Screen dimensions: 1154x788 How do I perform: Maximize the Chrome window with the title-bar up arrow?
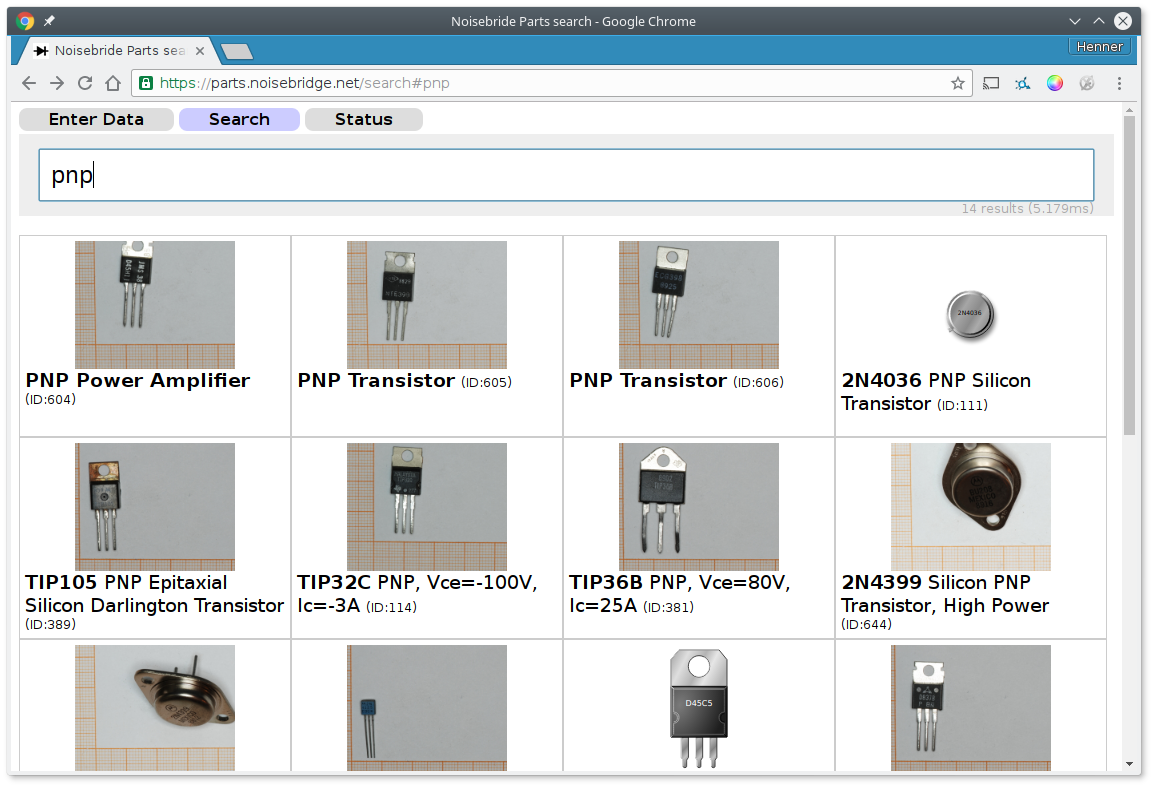click(x=1099, y=21)
